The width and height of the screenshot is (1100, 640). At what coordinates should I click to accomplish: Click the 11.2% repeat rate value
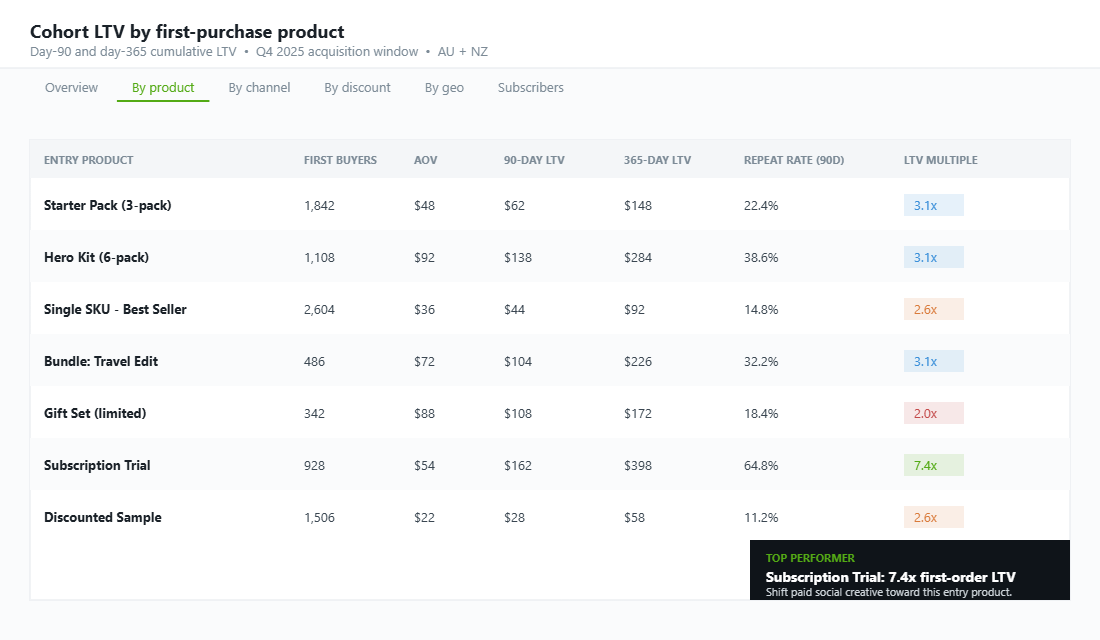(761, 517)
